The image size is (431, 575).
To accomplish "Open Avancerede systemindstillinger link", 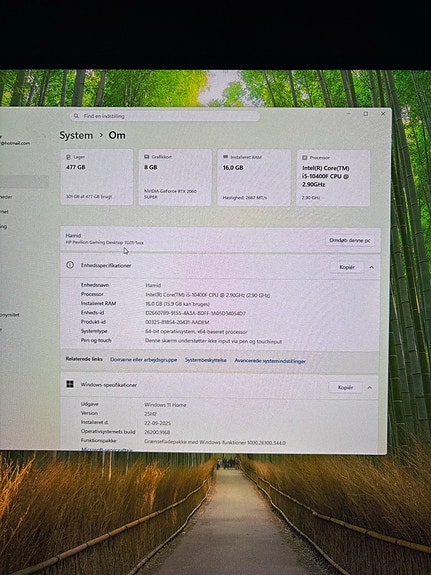I will (x=270, y=361).
